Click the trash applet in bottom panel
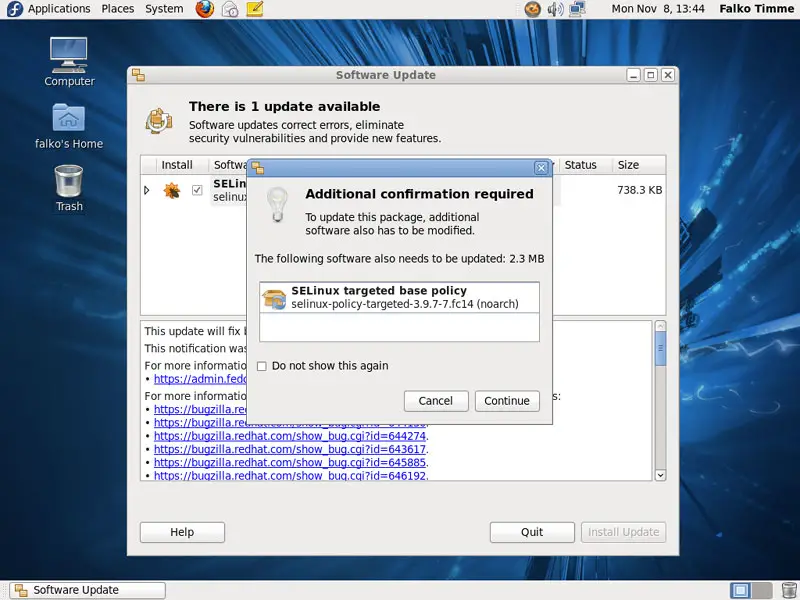 [x=787, y=590]
